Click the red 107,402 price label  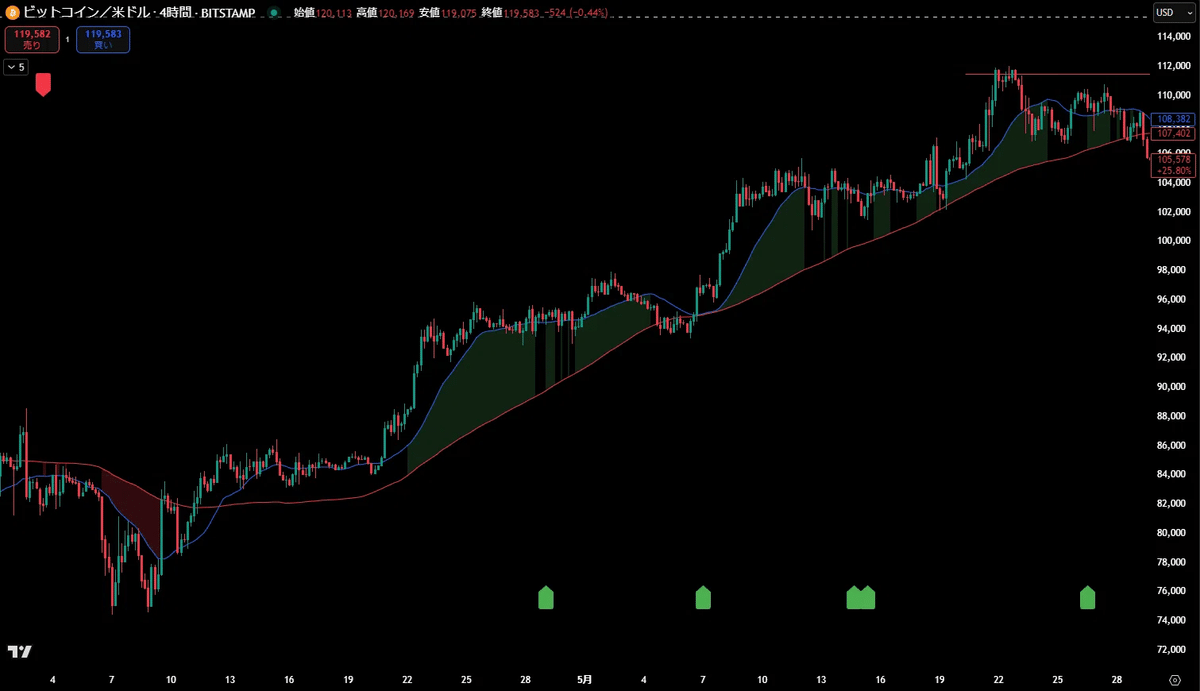pyautogui.click(x=1172, y=132)
